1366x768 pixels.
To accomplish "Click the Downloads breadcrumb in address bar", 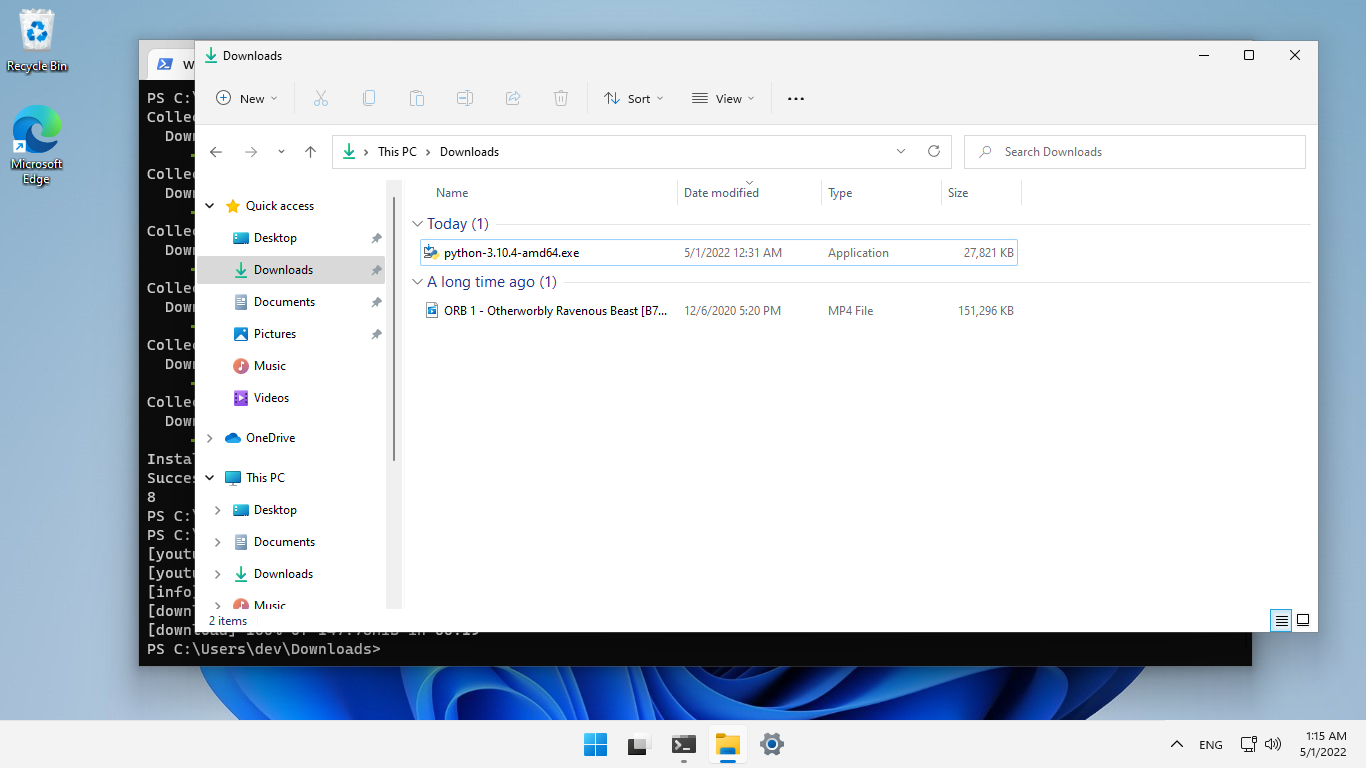I will coord(469,152).
